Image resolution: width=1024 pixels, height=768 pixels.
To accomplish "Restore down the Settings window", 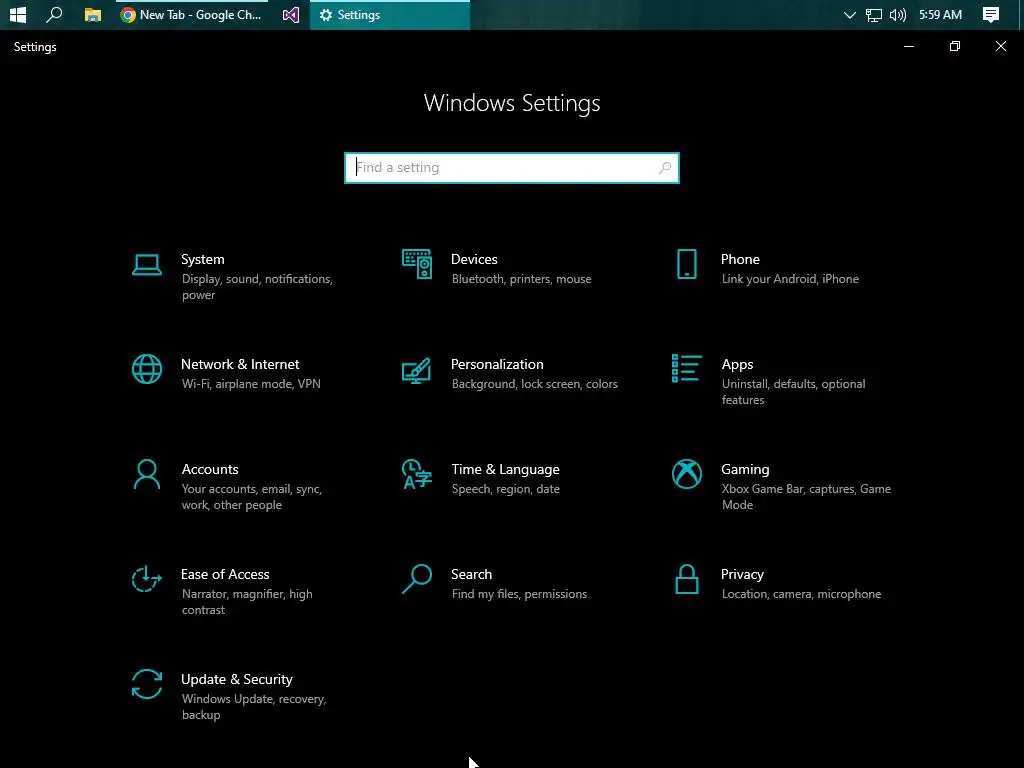I will 955,46.
